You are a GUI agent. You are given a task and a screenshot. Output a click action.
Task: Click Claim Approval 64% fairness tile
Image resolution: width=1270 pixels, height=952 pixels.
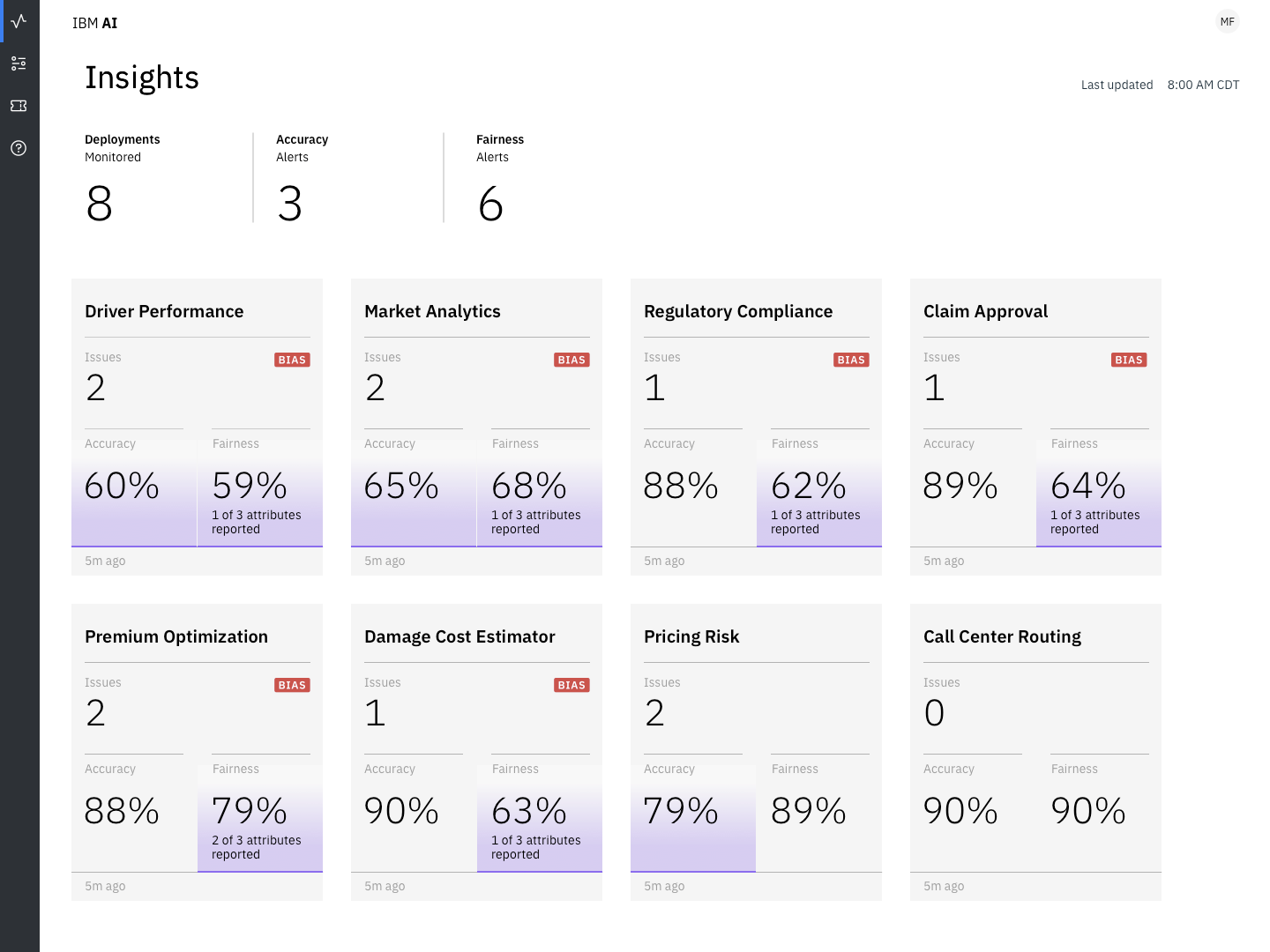pyautogui.click(x=1099, y=492)
